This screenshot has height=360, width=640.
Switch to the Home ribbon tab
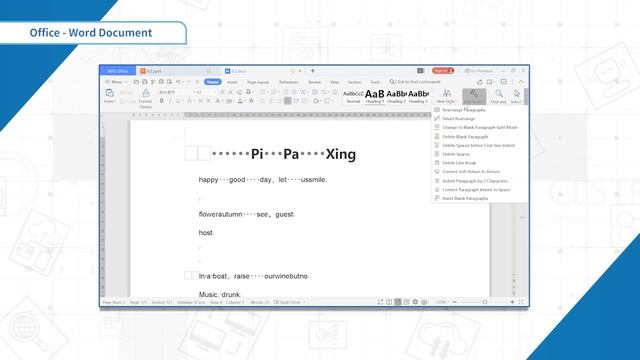(213, 82)
